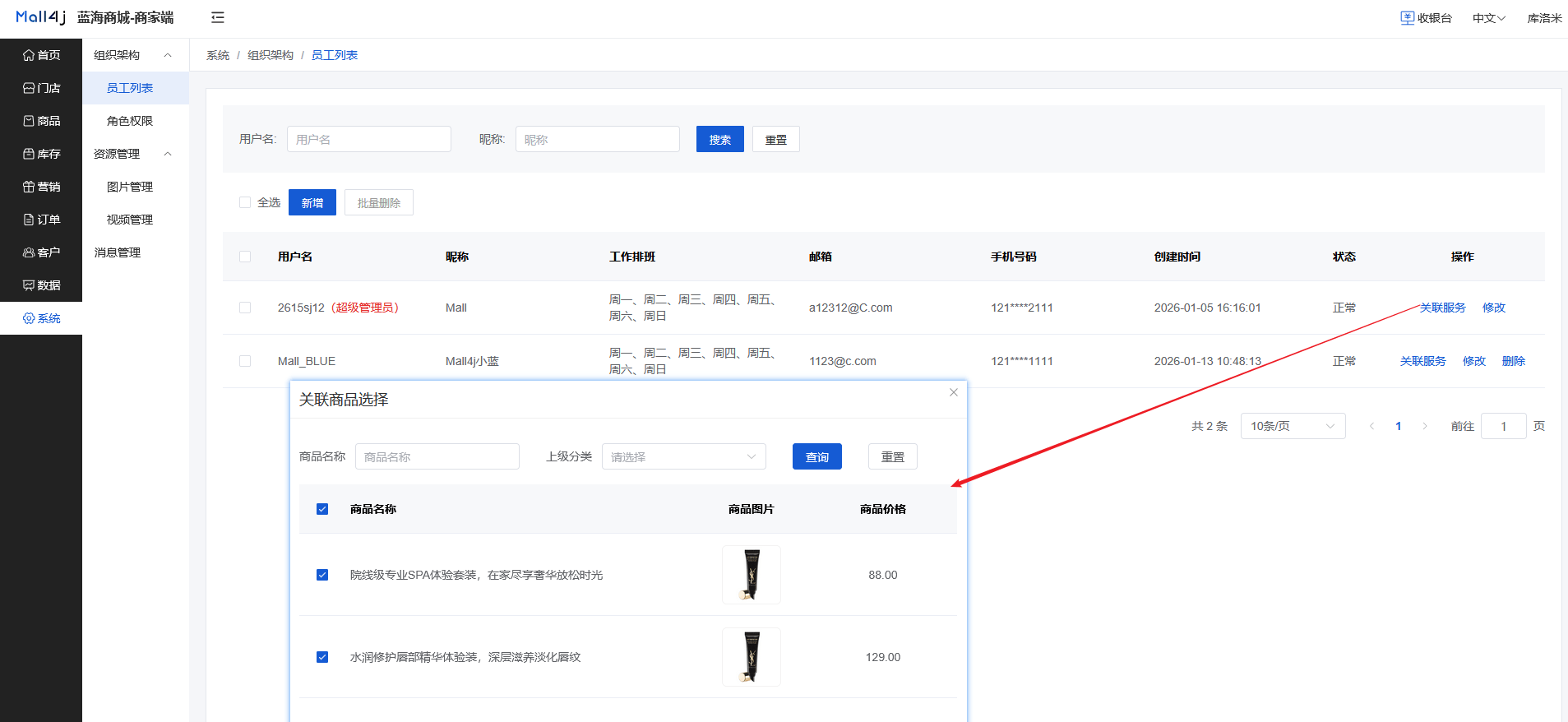This screenshot has width=1568, height=722.
Task: Select page 1 in pagination
Action: (1399, 426)
